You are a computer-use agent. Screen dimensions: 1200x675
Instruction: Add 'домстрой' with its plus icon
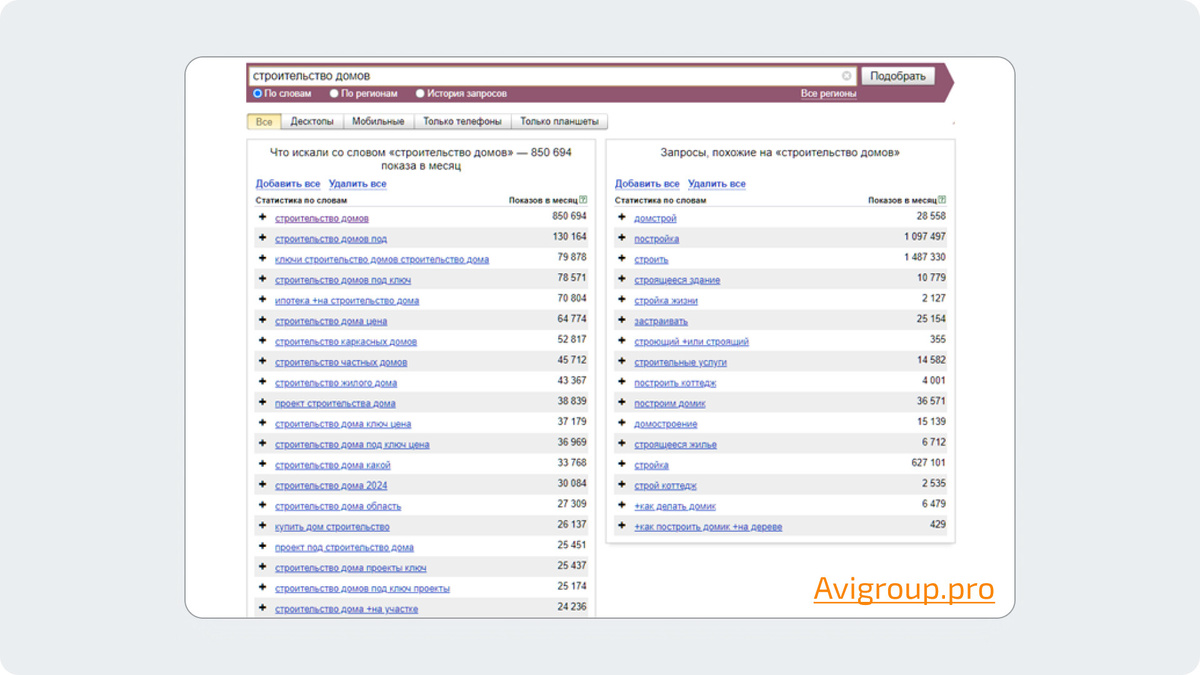click(x=622, y=217)
